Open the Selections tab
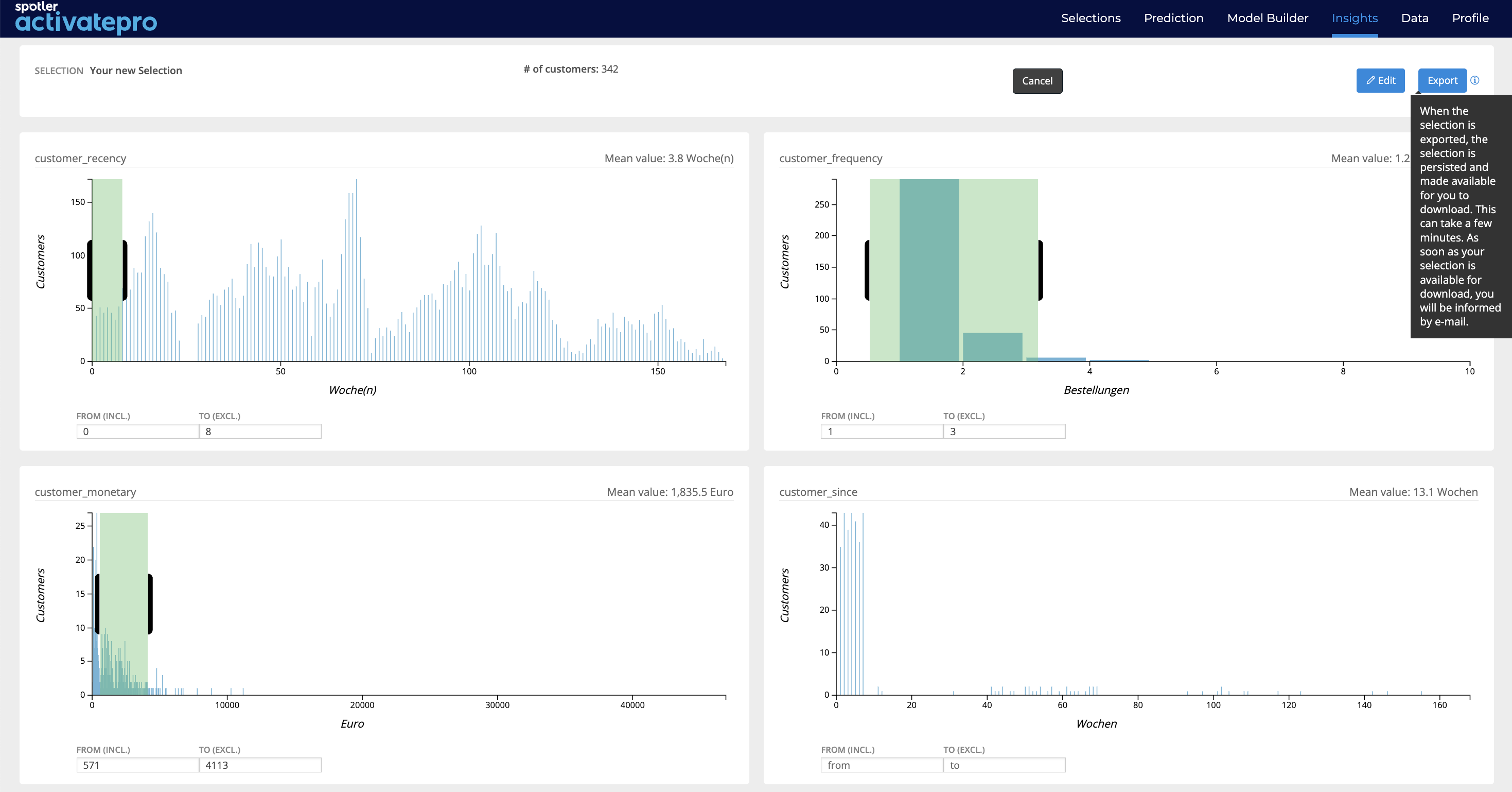This screenshot has width=1512, height=792. (1091, 18)
